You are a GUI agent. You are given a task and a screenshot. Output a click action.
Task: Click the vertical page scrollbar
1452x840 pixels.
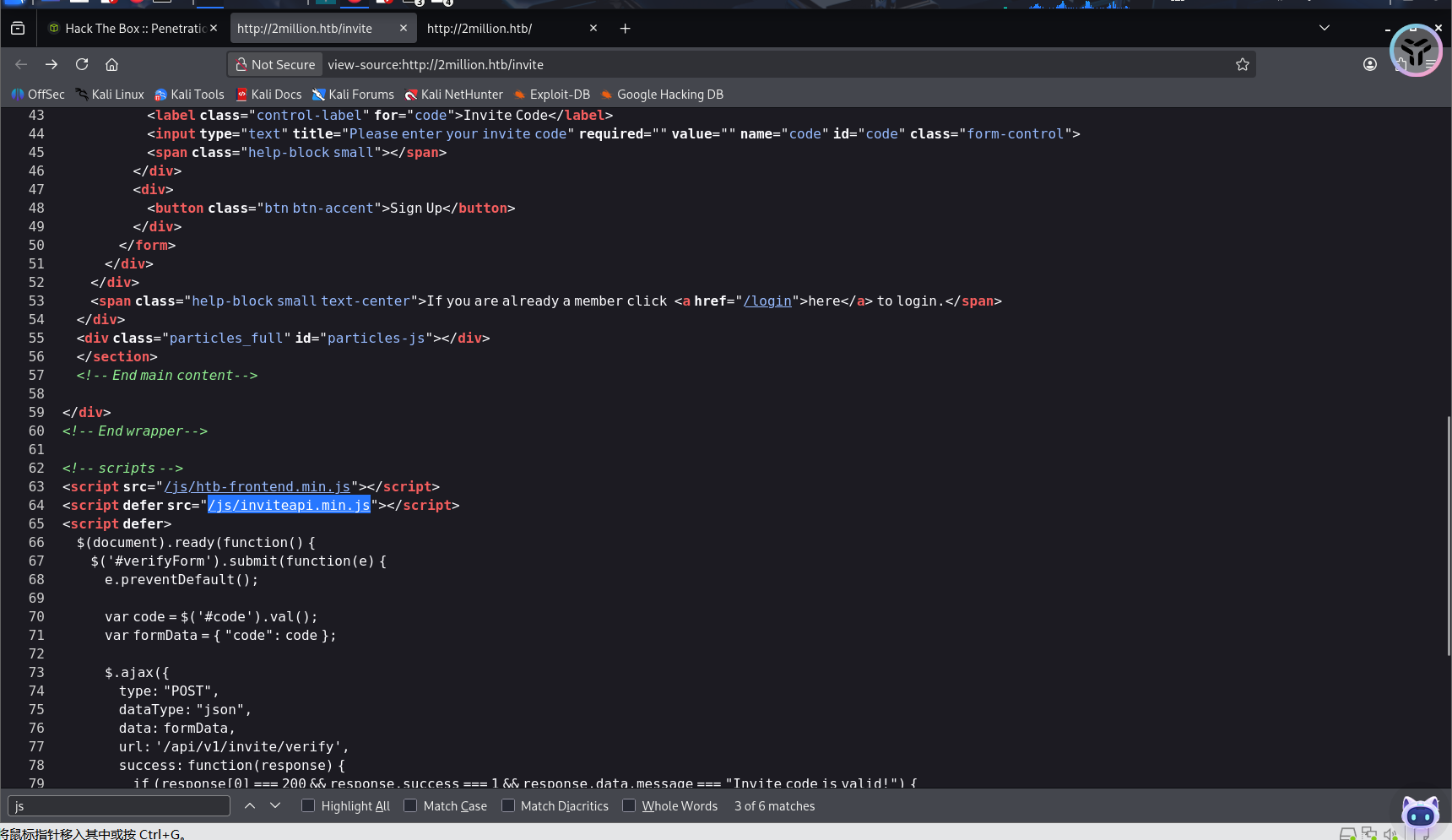point(1449,535)
